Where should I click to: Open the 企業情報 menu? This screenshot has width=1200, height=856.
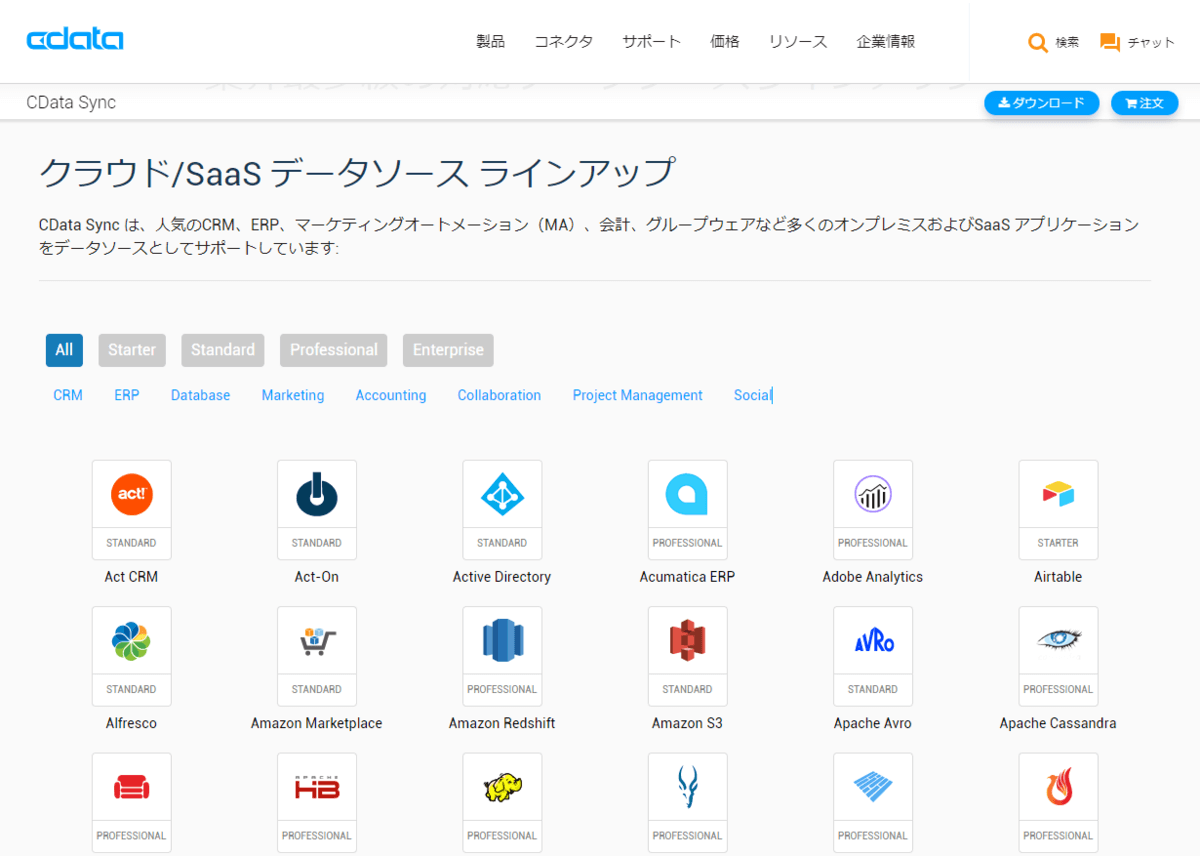[886, 41]
